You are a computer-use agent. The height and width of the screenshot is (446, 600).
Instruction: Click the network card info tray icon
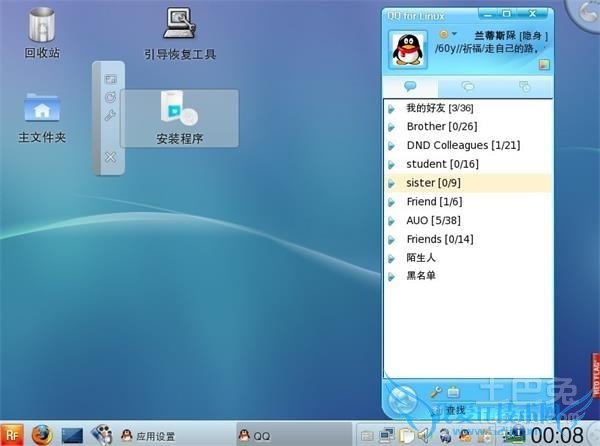[515, 435]
